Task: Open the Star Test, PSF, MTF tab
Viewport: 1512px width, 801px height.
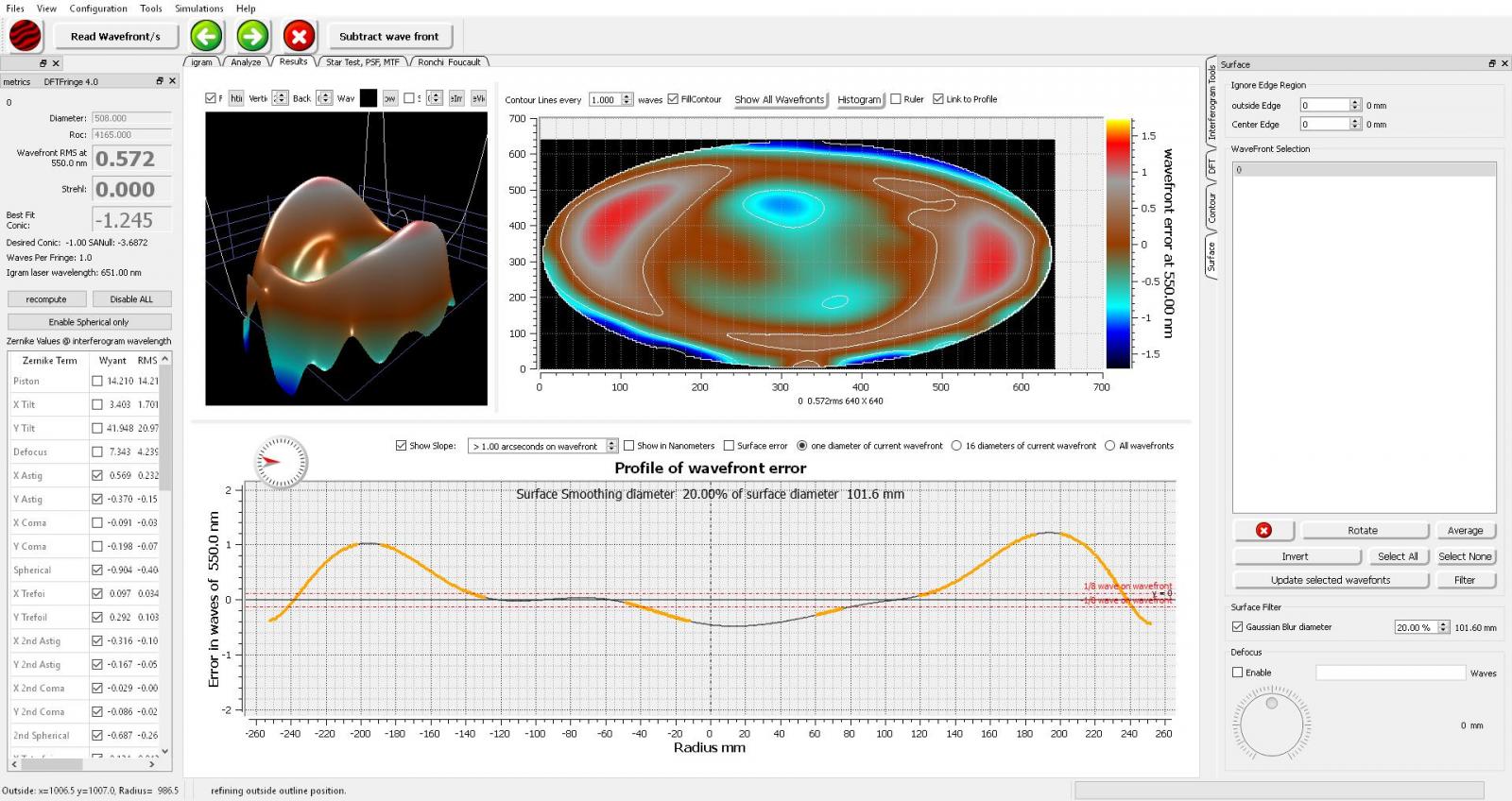Action: (x=363, y=62)
